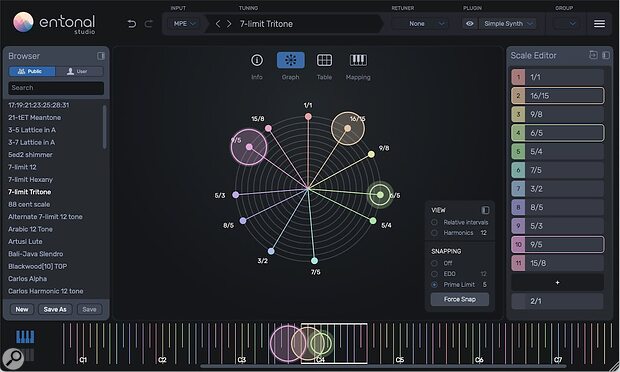This screenshot has width=620, height=372.
Task: Select the 3/2 scale degree row
Action: click(558, 189)
